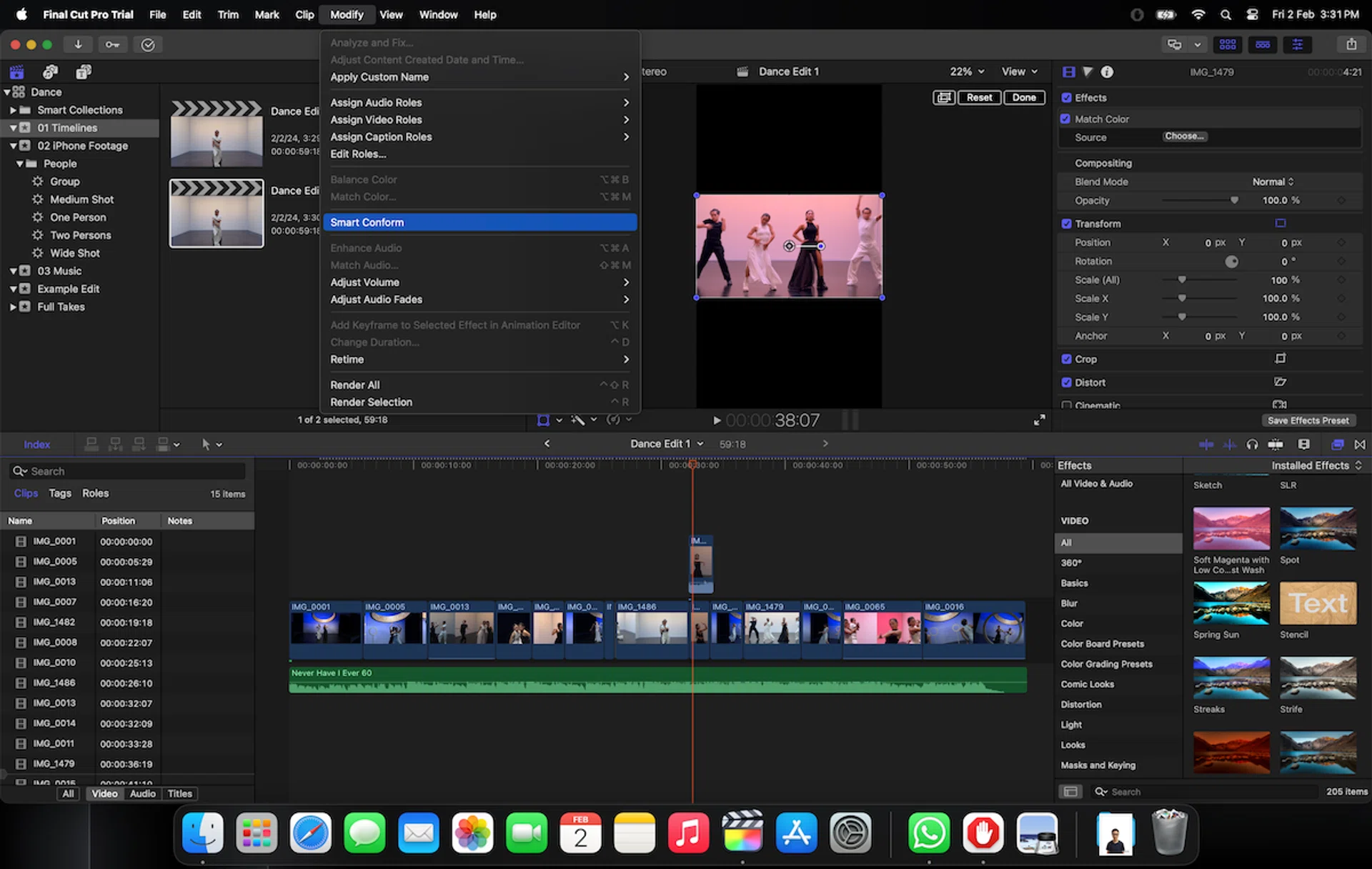The image size is (1372, 869).
Task: Open the photos and audio sidebar icon
Action: (50, 71)
